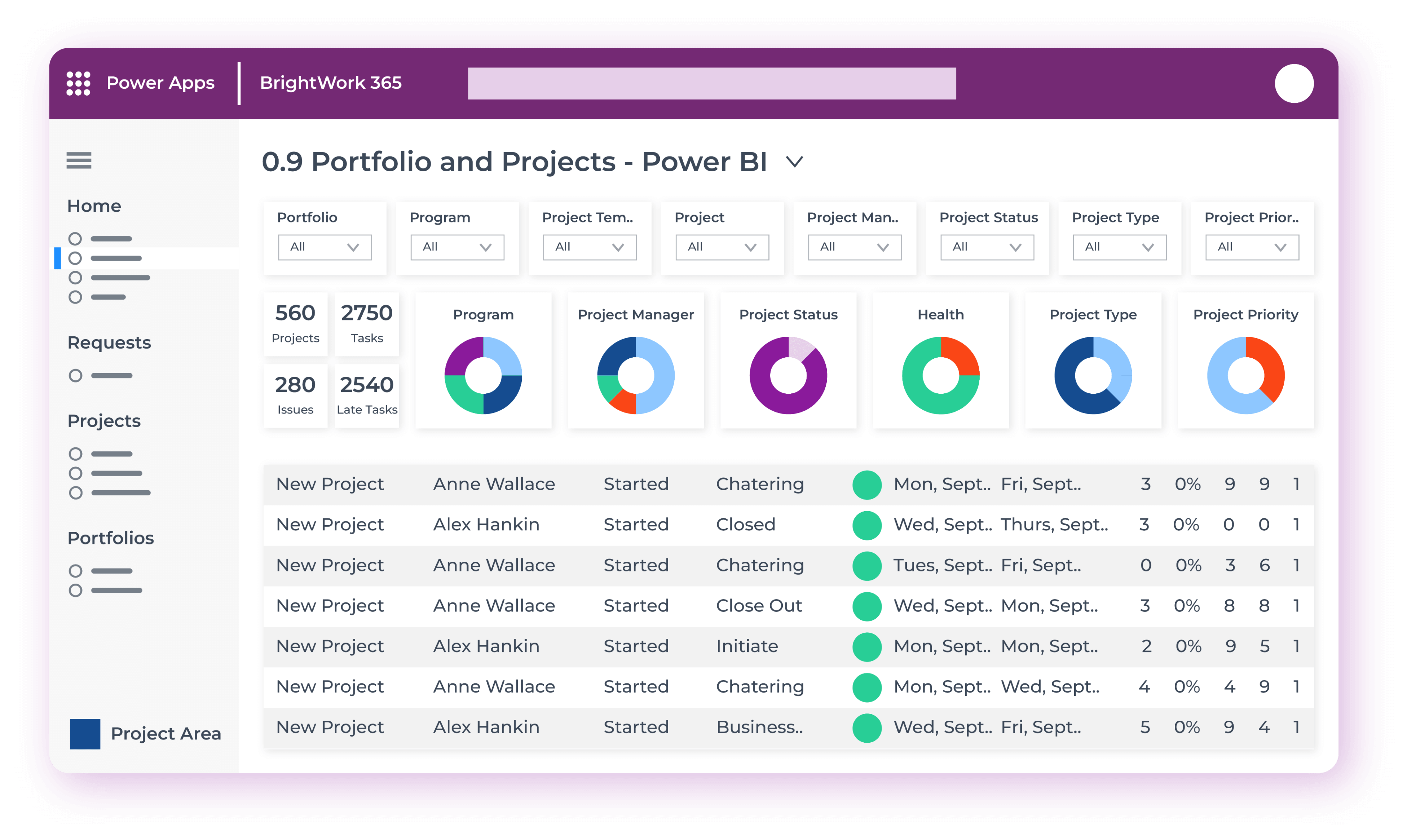1407x840 pixels.
Task: Click the Project Manager donut chart
Action: 636,375
